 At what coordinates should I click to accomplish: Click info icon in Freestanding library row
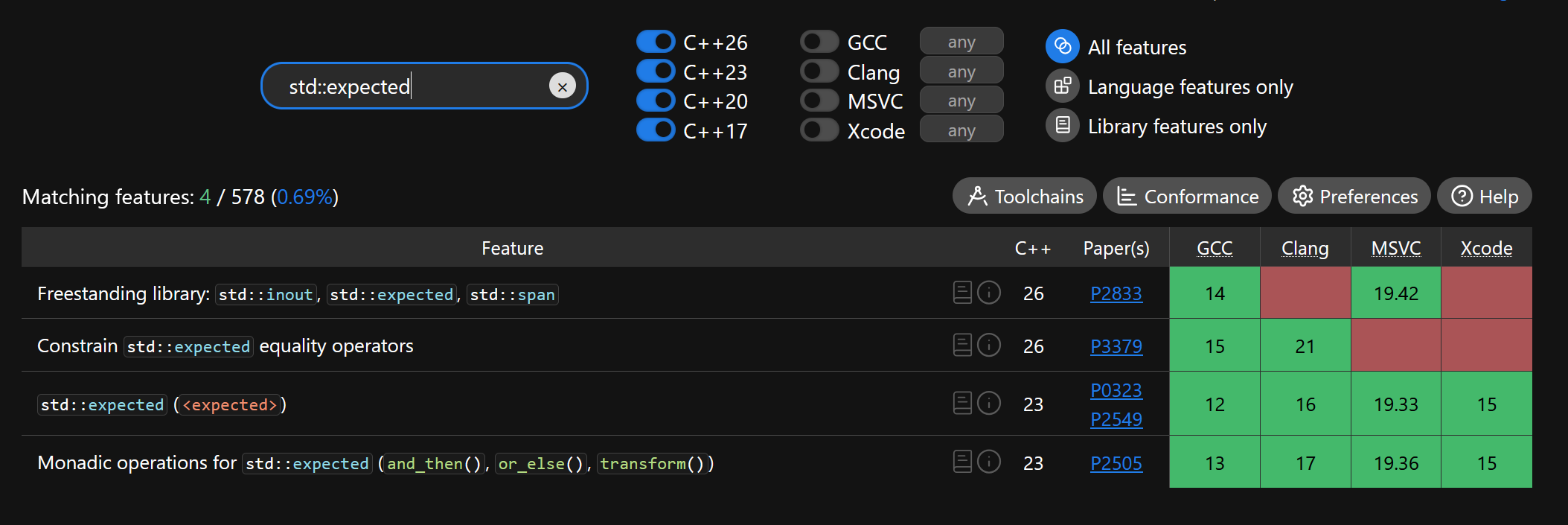click(989, 293)
